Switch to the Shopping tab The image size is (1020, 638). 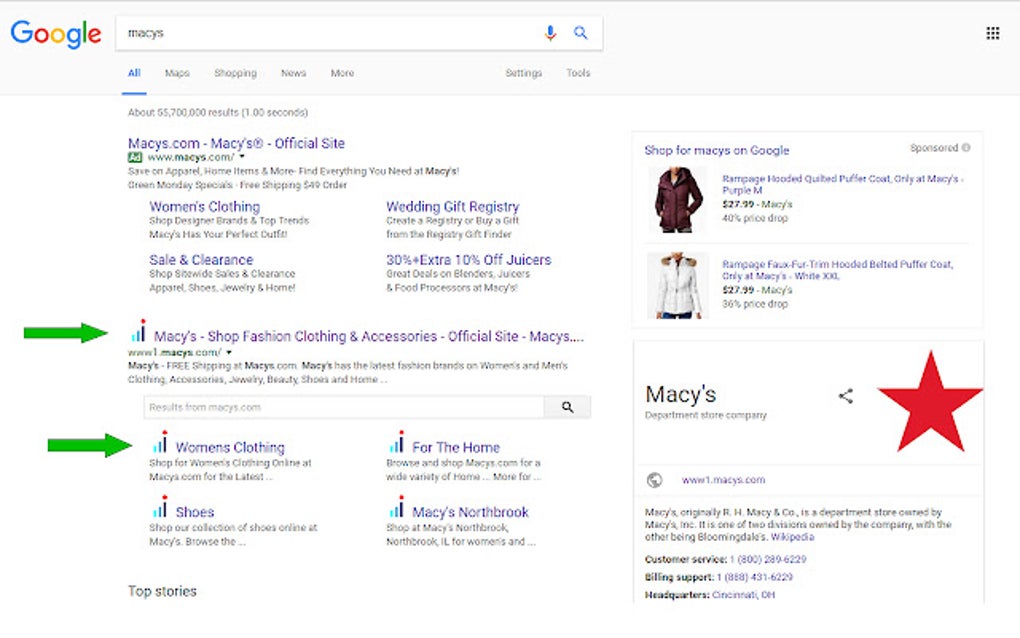point(235,73)
